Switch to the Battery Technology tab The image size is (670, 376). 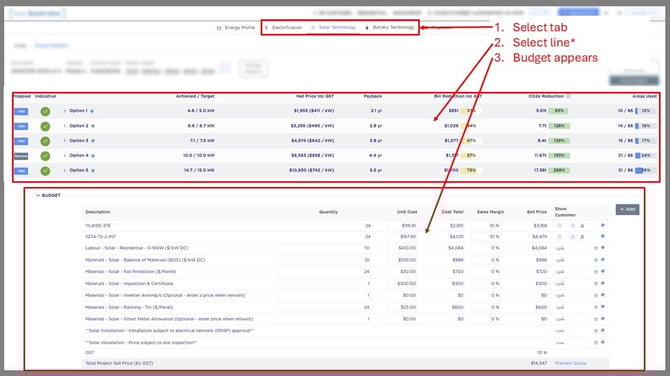(390, 27)
